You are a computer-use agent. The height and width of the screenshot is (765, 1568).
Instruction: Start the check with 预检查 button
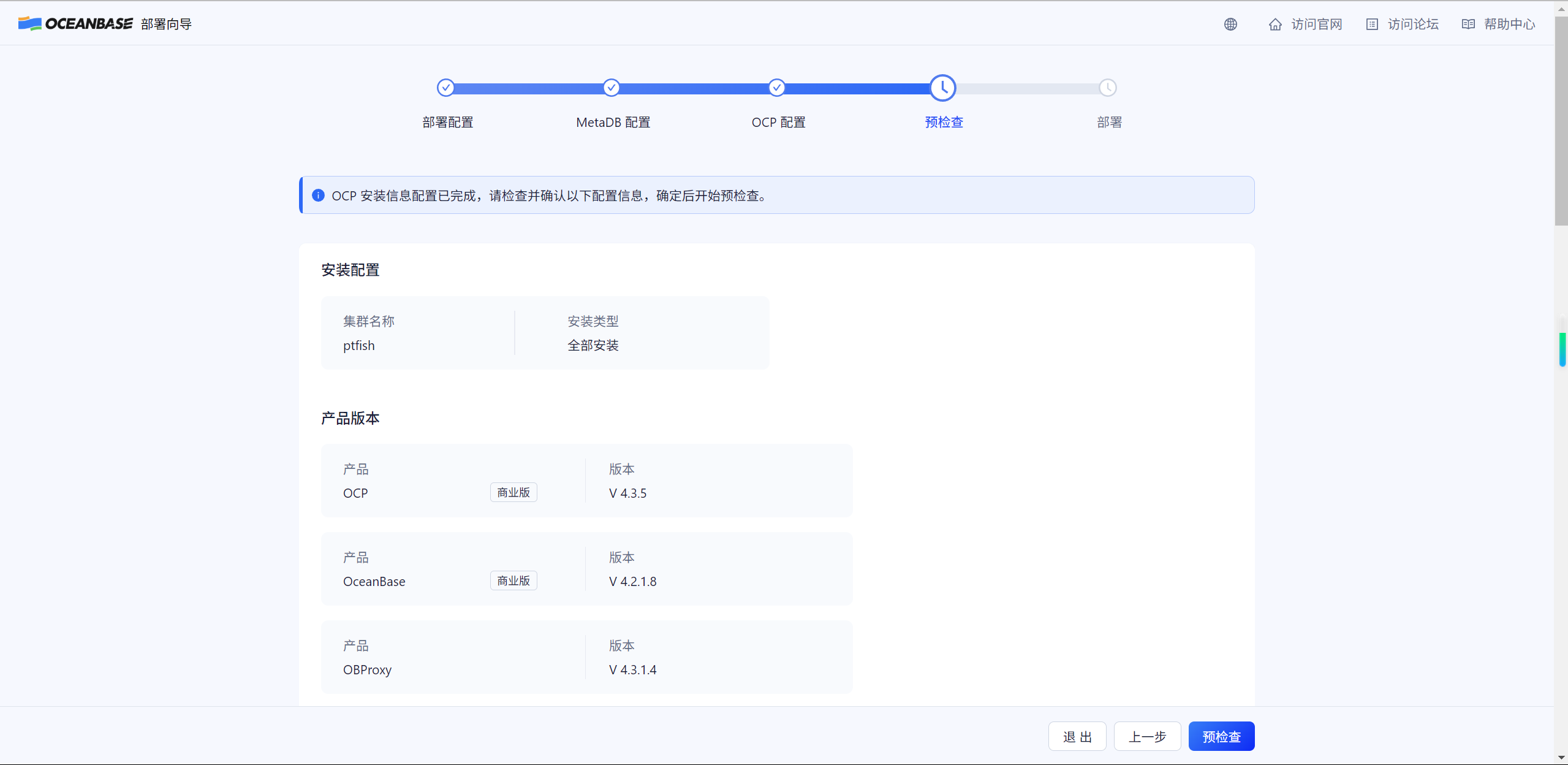(1222, 736)
